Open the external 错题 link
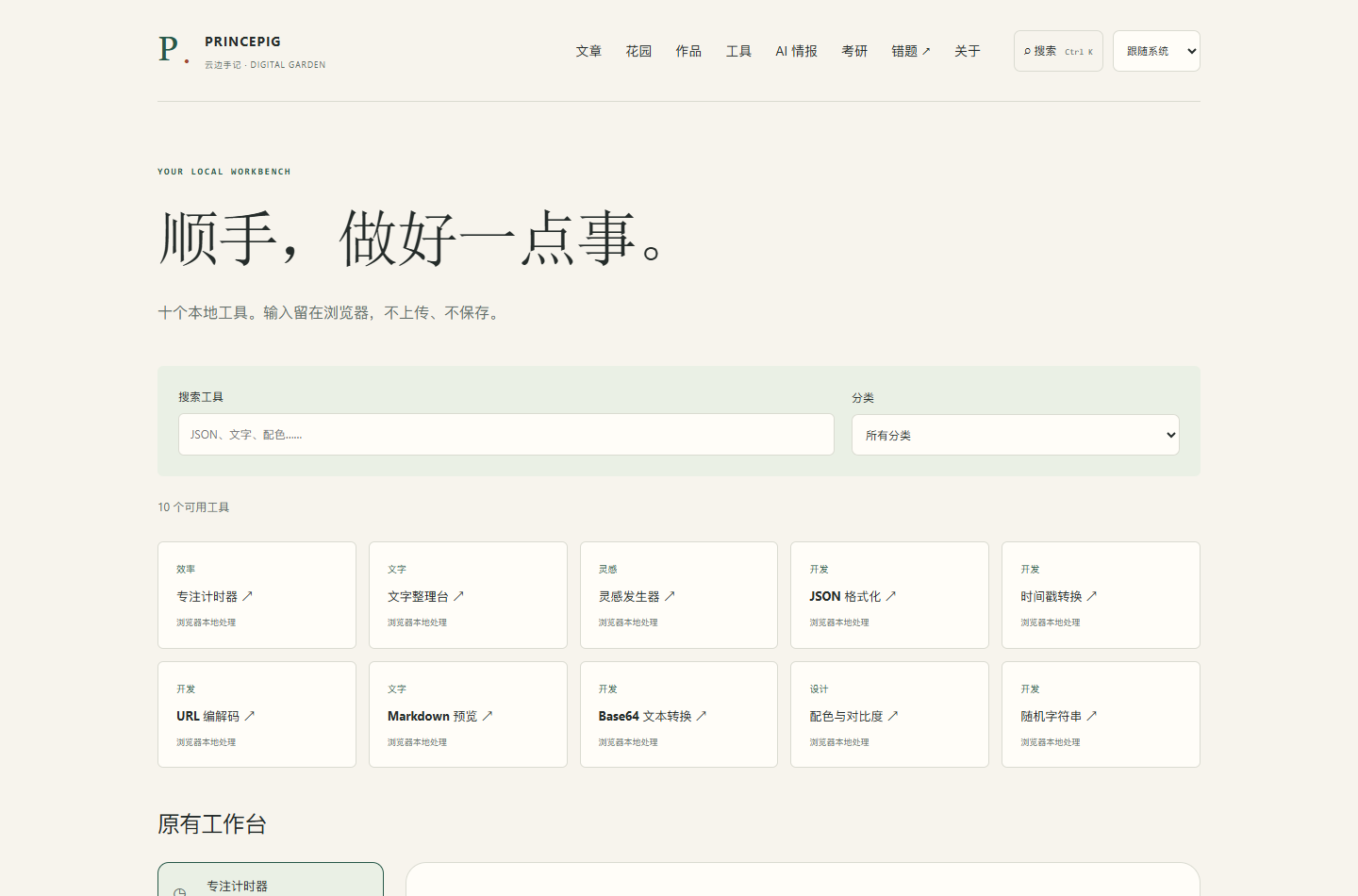 pos(911,51)
